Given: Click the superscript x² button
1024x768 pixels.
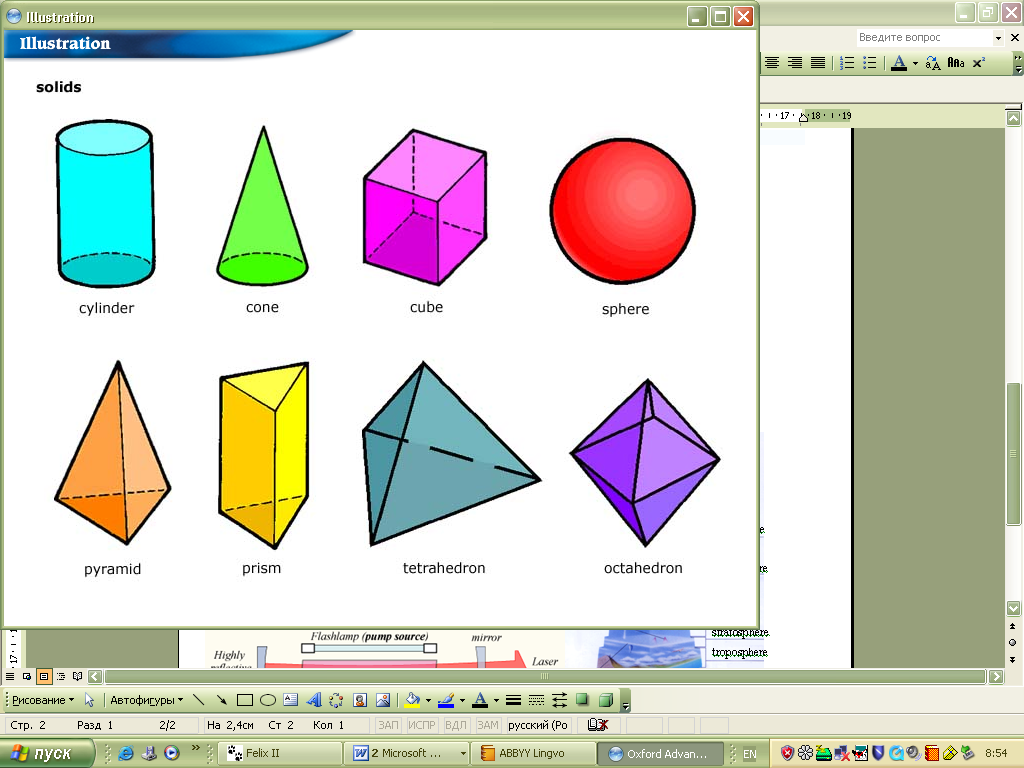Looking at the screenshot, I should (x=978, y=63).
